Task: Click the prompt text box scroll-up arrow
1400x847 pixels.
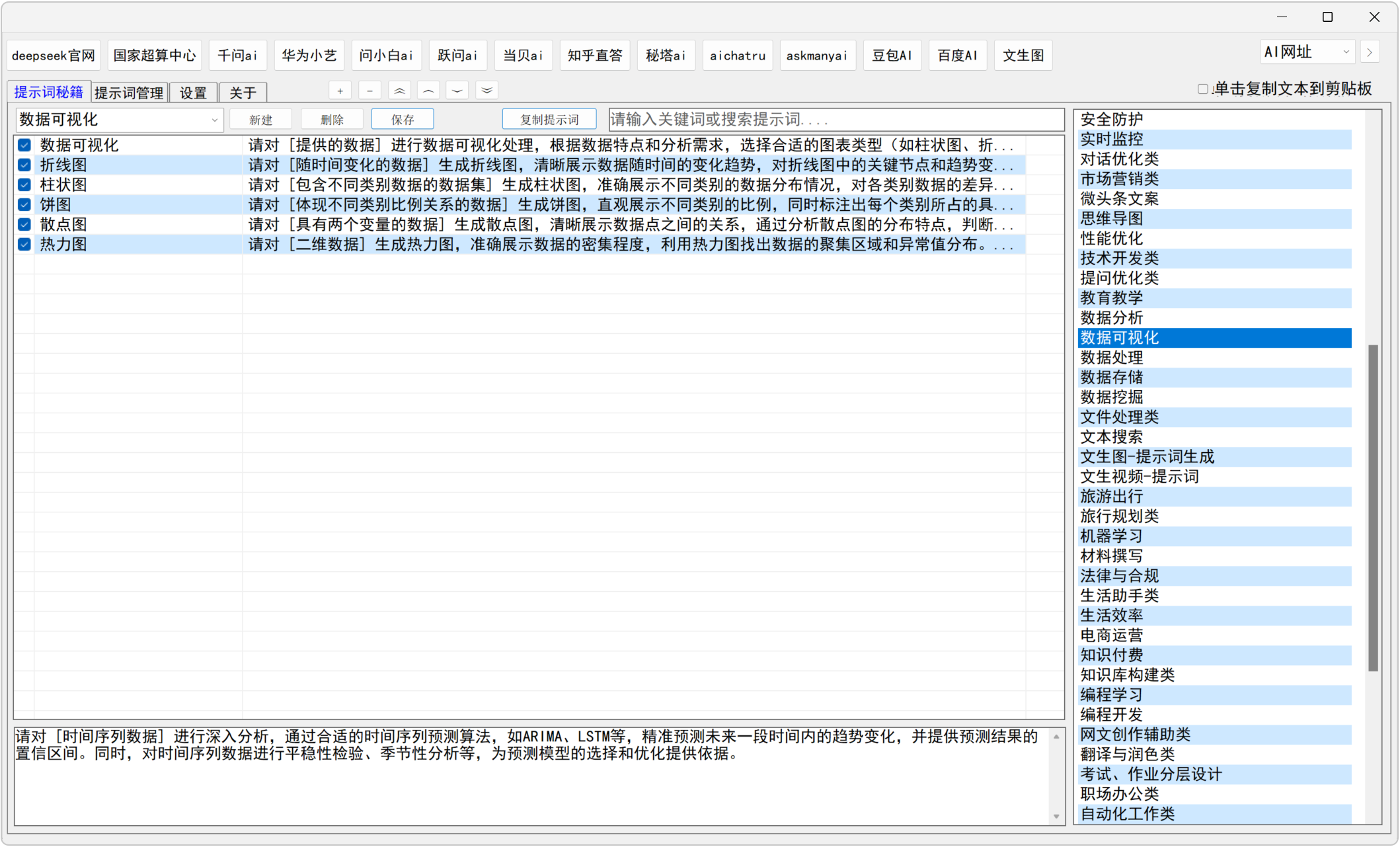Action: coord(1056,736)
